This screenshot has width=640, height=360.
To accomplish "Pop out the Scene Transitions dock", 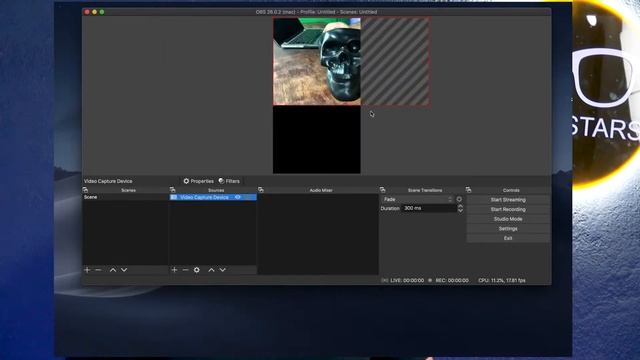I will click(382, 190).
